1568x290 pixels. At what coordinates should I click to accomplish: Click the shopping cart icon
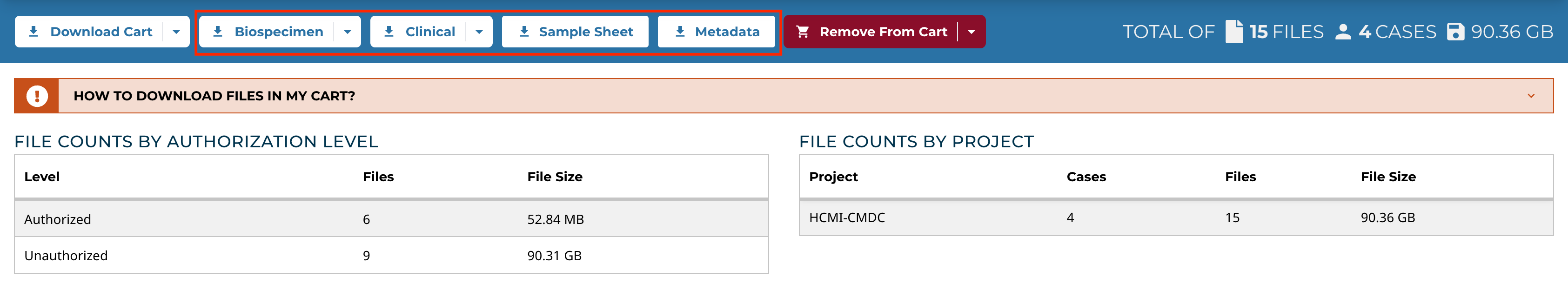click(803, 32)
